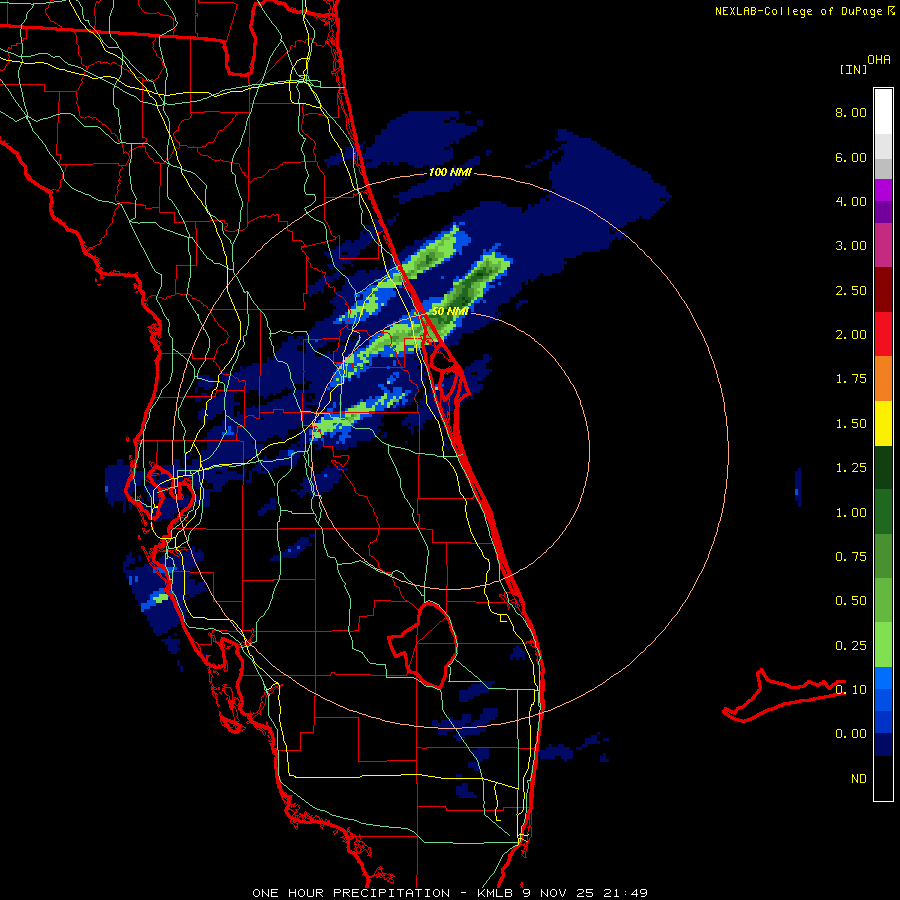
Task: Click the [IN] units label
Action: pos(853,69)
